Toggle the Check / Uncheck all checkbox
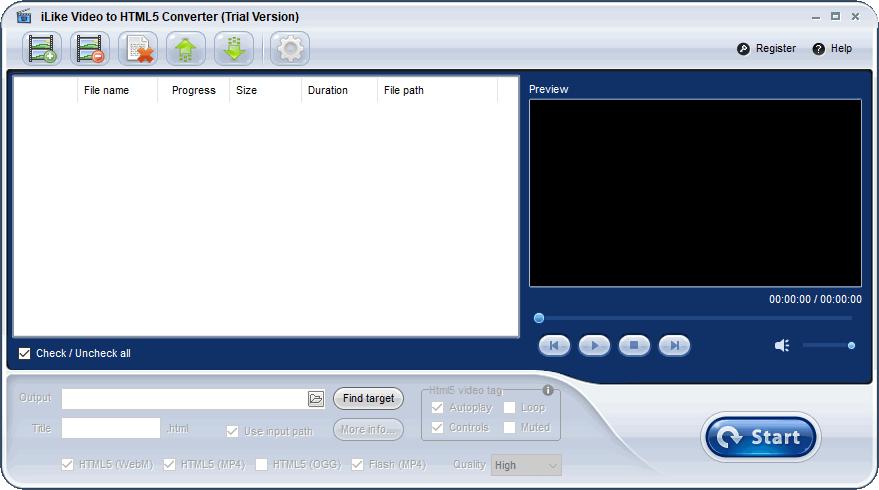 24,353
